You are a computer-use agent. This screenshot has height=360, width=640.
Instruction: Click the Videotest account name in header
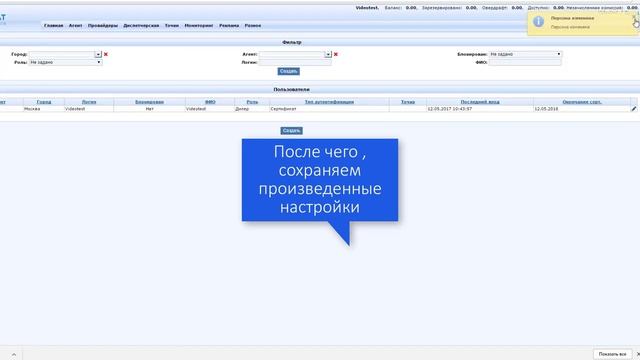[367, 8]
